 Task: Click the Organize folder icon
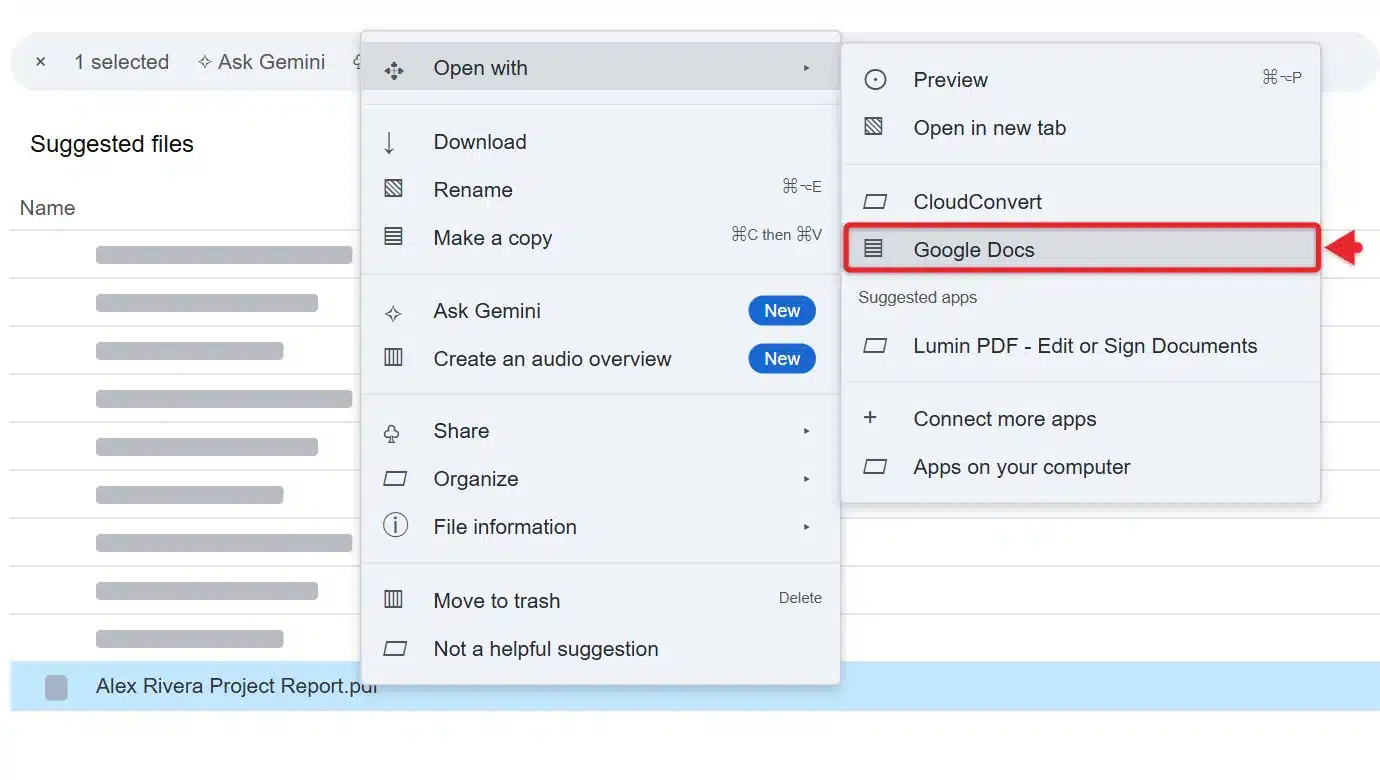(395, 479)
